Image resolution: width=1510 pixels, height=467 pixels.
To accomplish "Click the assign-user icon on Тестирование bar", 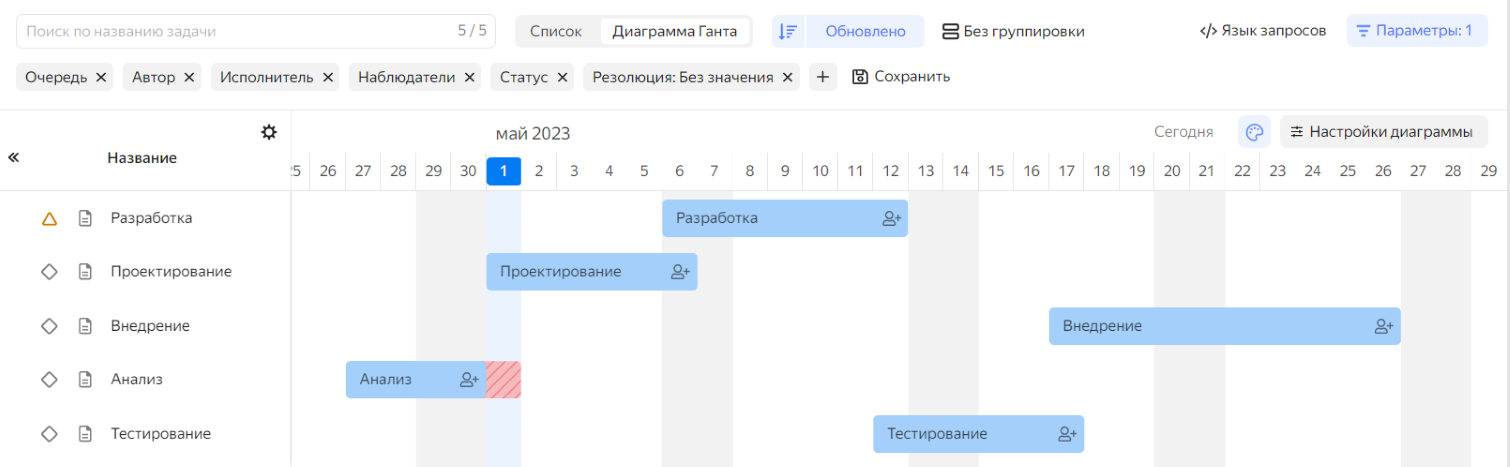I will point(1067,434).
